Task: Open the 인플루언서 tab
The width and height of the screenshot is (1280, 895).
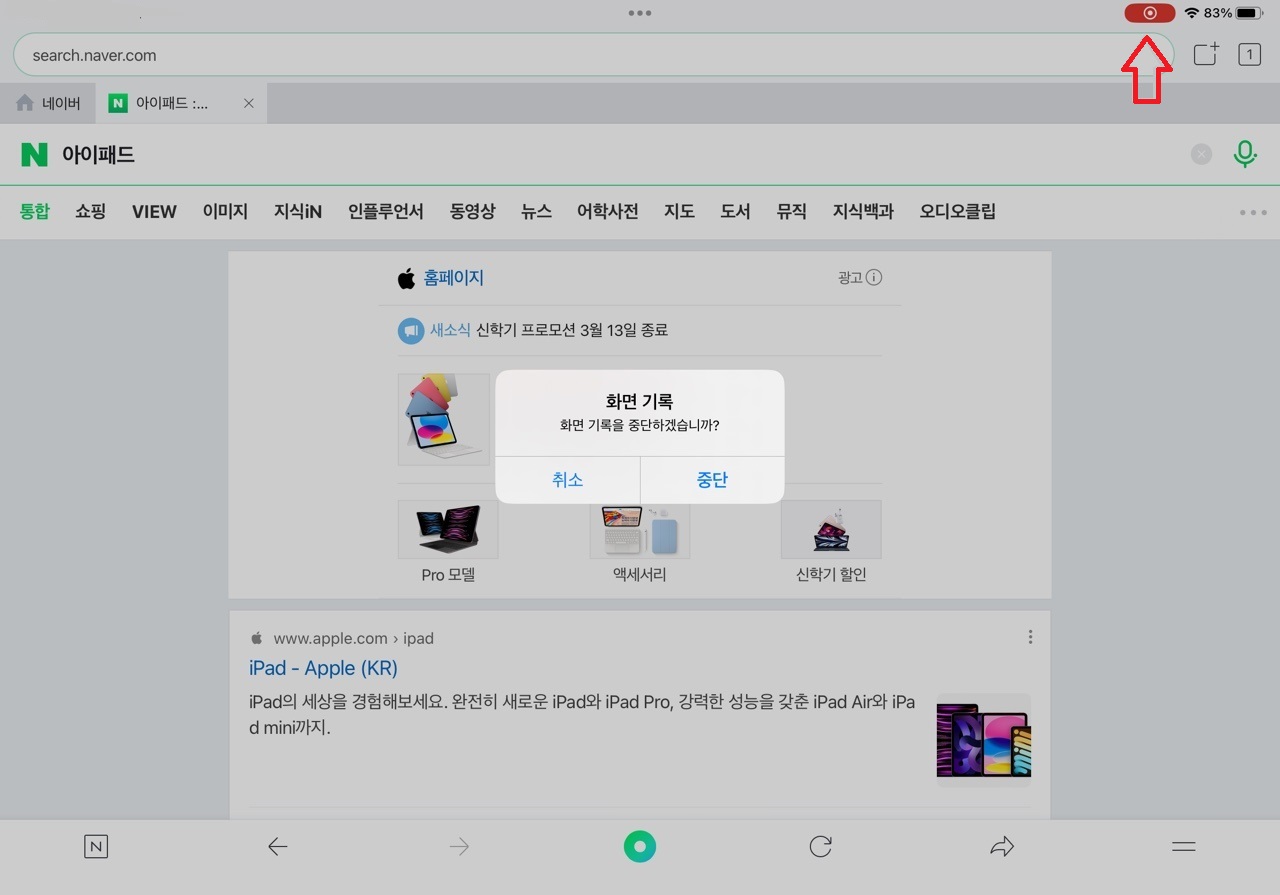Action: point(386,211)
